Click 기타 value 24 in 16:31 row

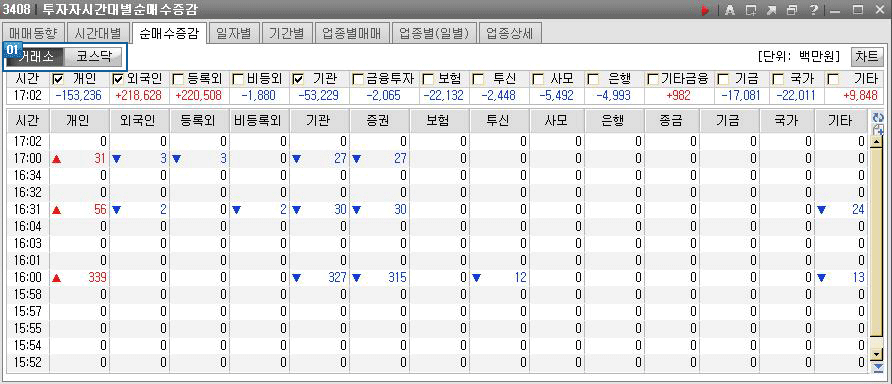click(x=858, y=209)
